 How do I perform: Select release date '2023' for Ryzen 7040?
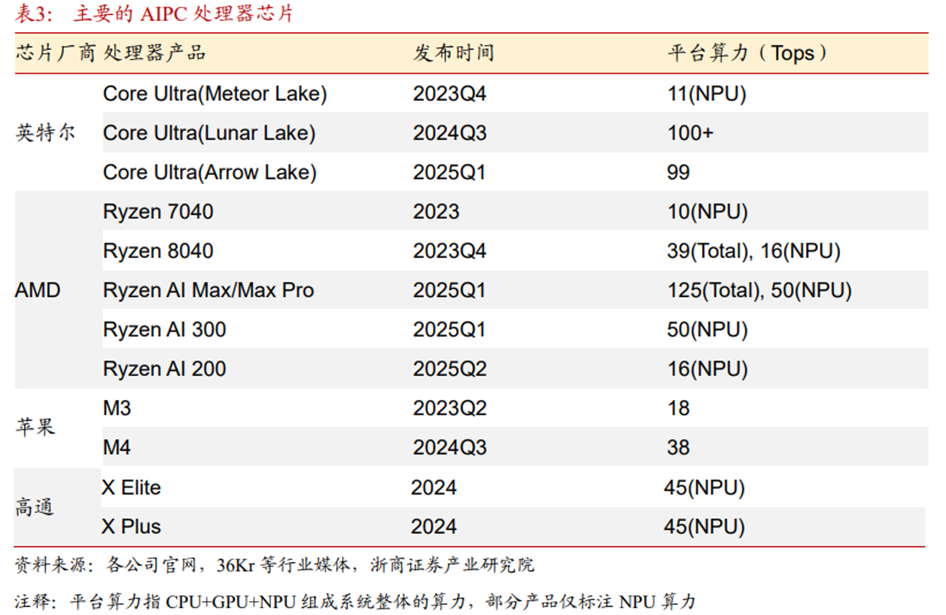(x=436, y=212)
